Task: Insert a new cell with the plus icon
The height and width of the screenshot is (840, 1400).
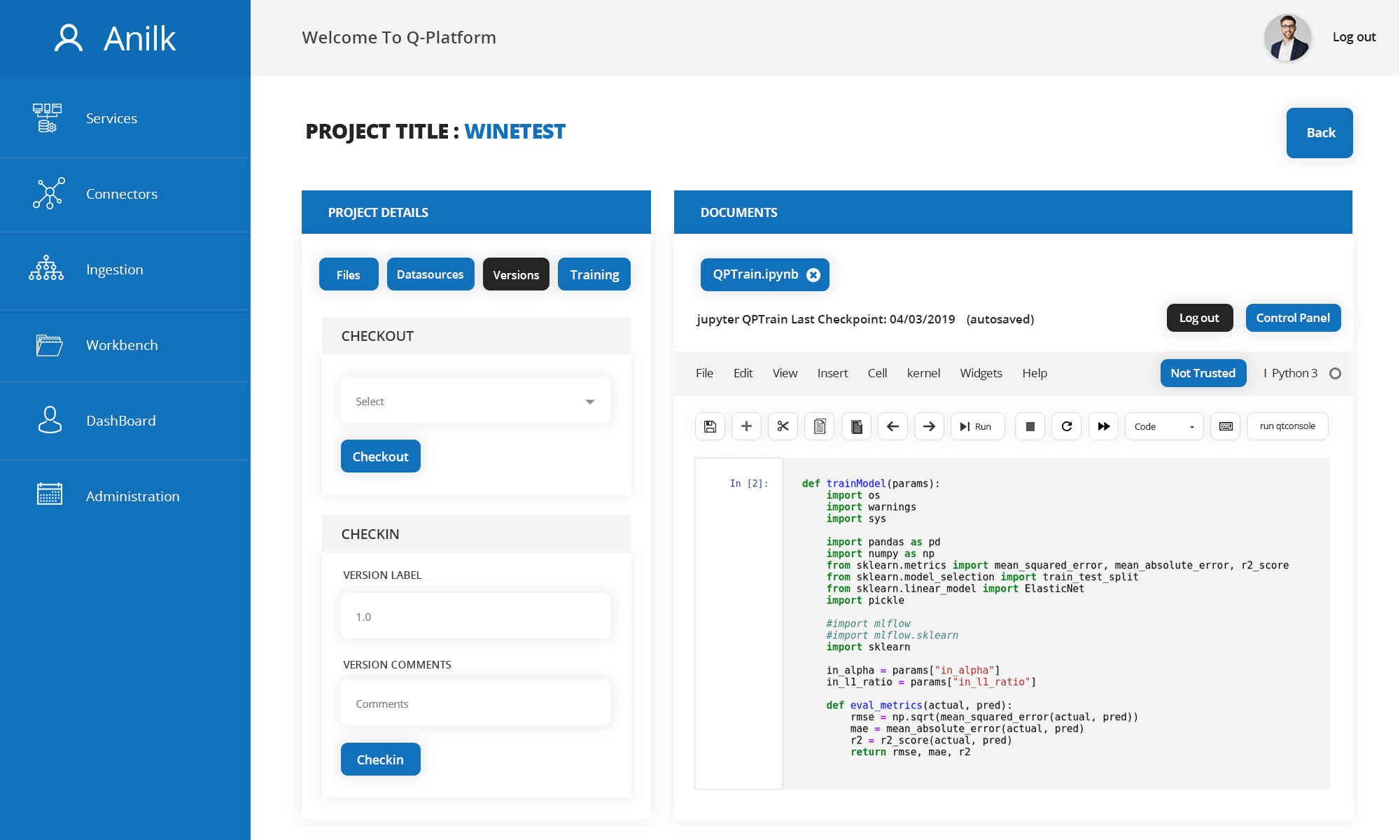Action: tap(746, 426)
